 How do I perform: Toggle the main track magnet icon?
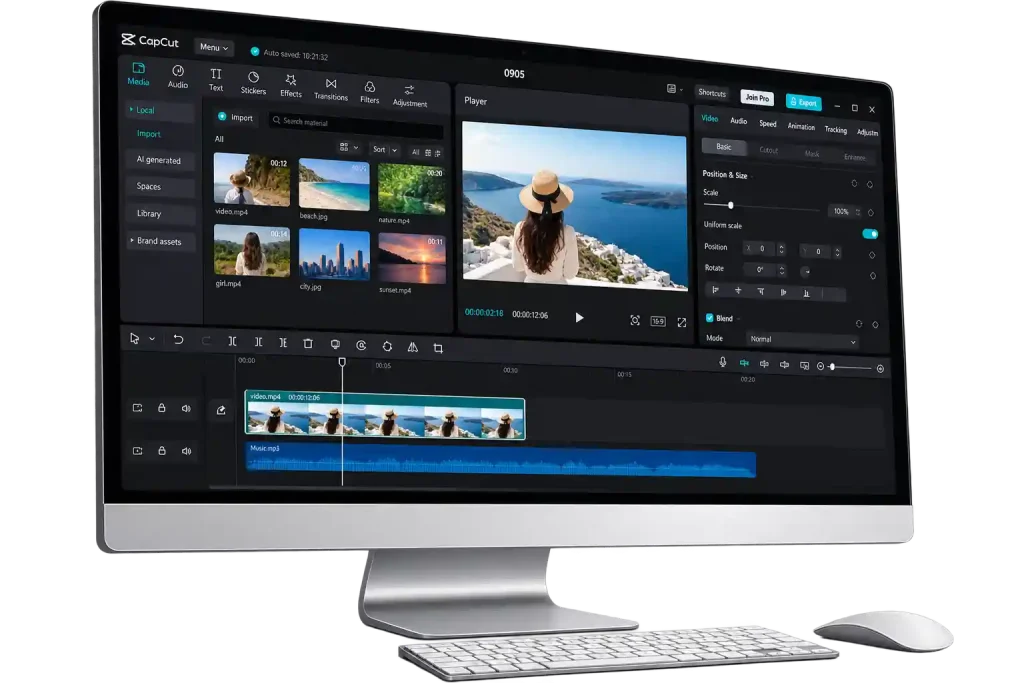pyautogui.click(x=744, y=363)
